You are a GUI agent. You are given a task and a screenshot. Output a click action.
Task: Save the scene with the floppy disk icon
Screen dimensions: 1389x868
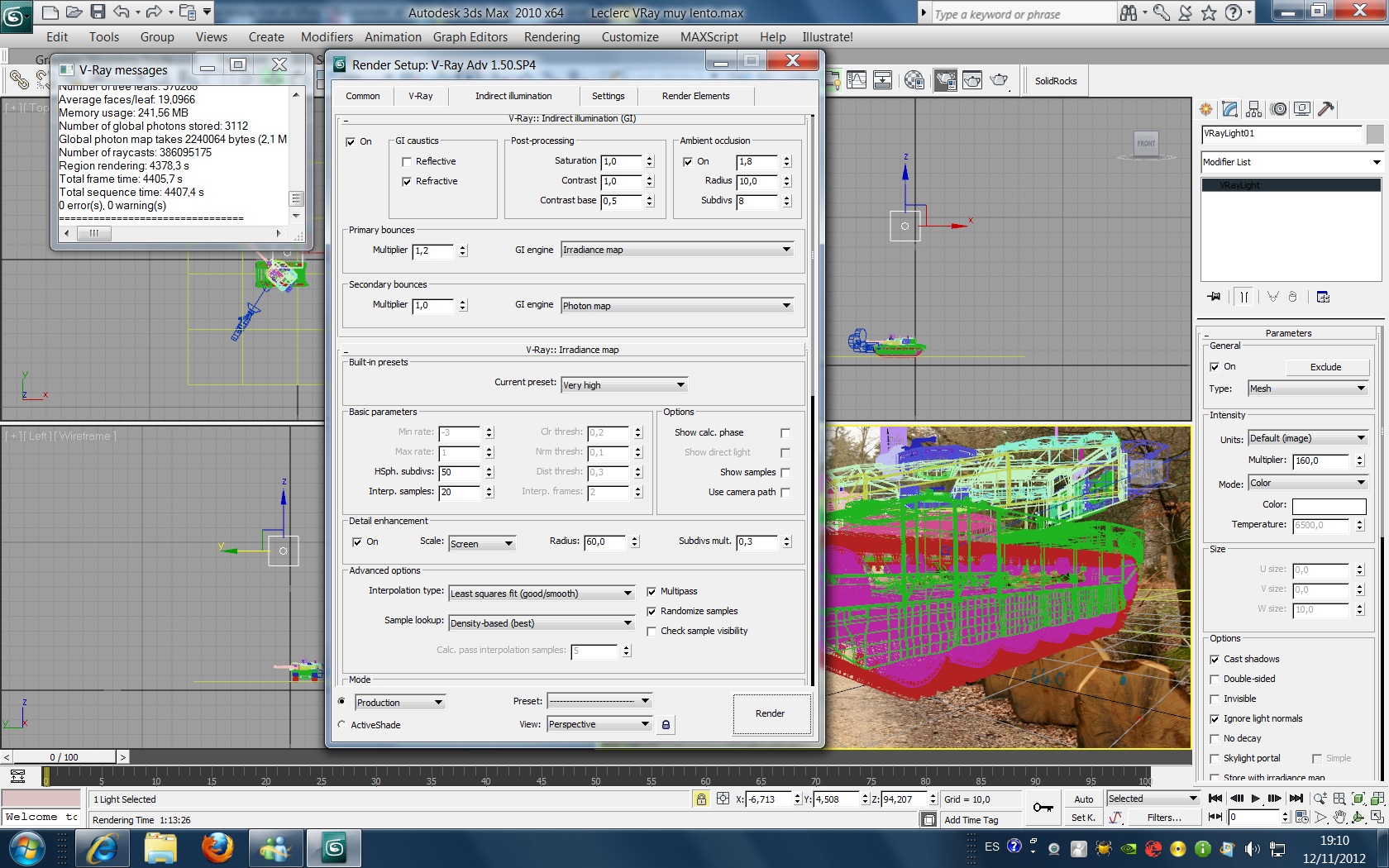tap(98, 12)
